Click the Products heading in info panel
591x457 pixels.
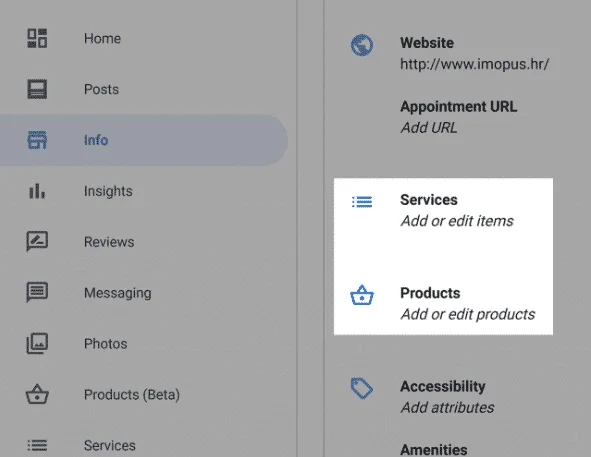[x=430, y=293]
